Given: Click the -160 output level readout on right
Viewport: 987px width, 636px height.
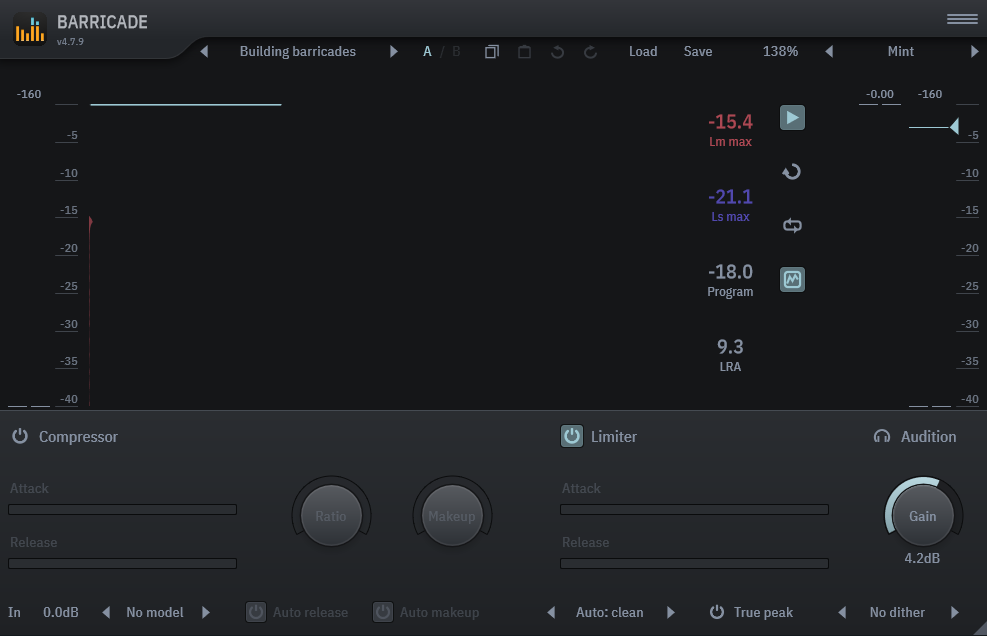Looking at the screenshot, I should 930,94.
